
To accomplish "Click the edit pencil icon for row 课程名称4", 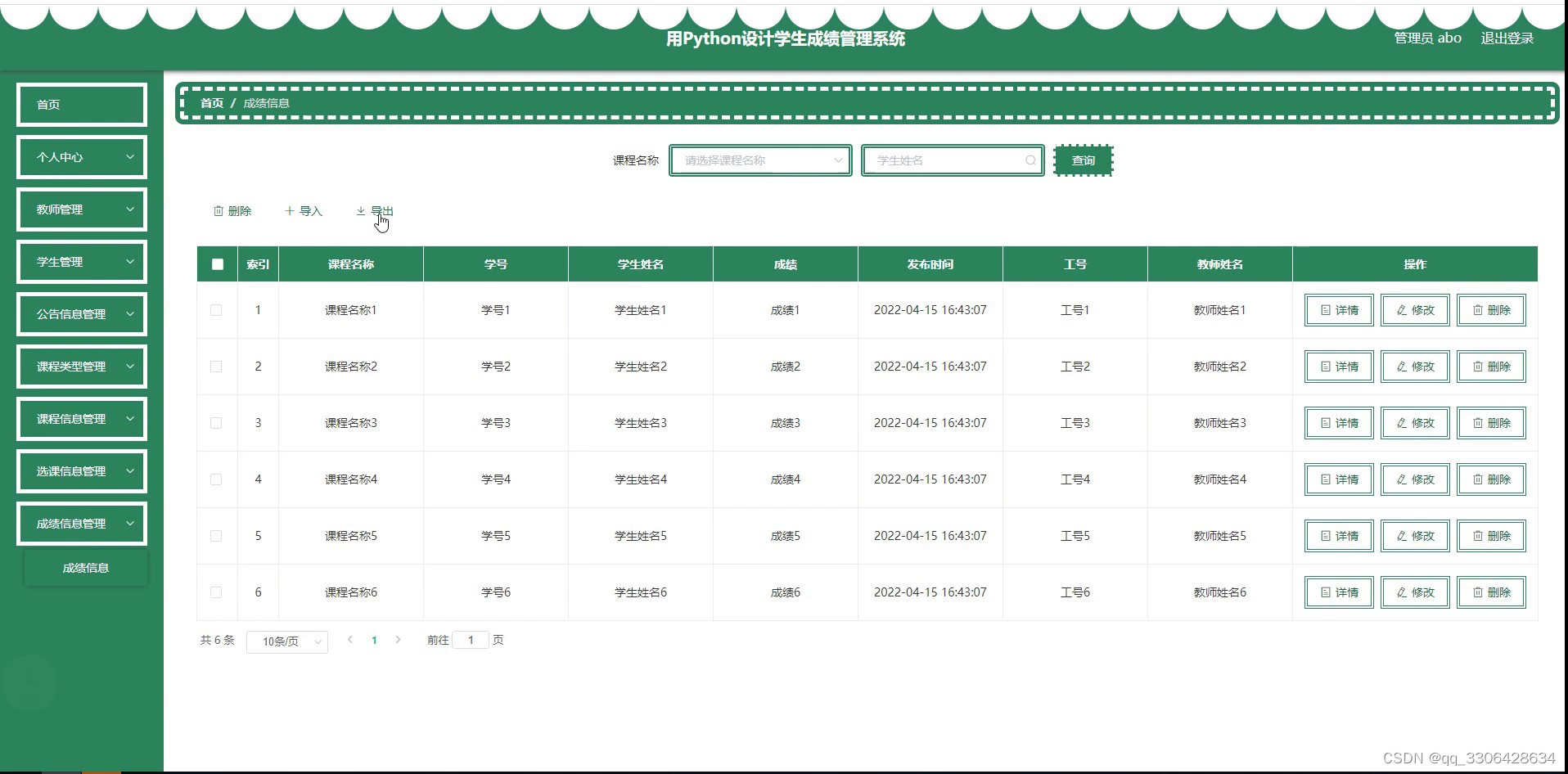I will tap(1402, 479).
